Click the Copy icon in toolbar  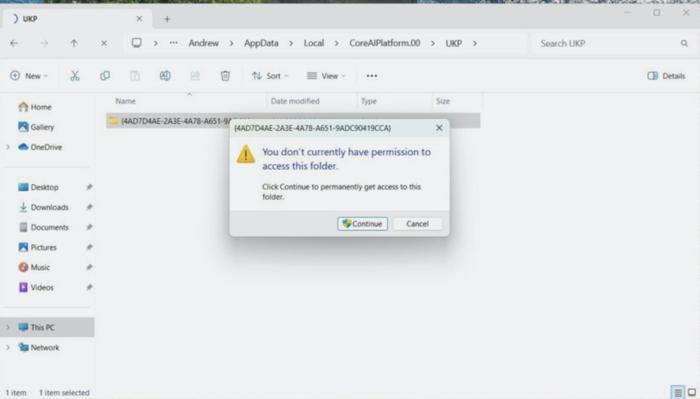coord(105,76)
